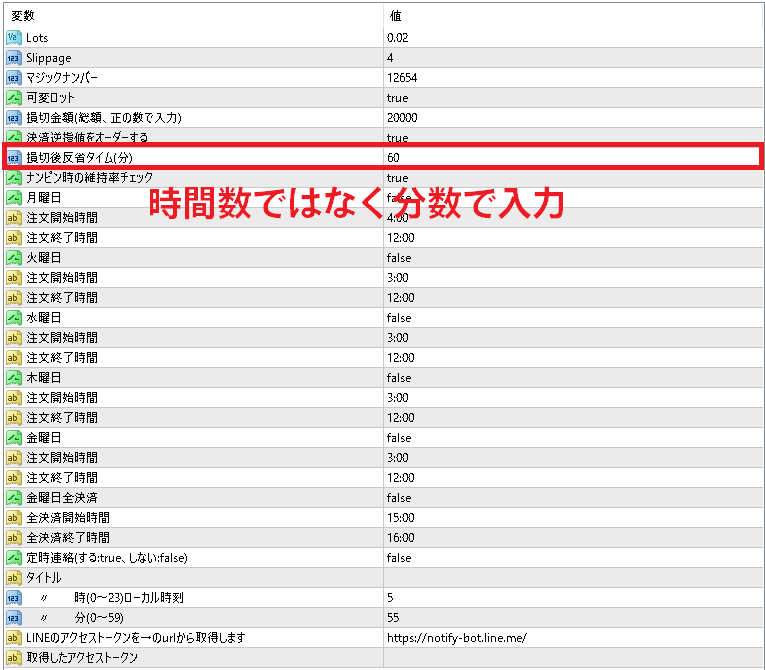Click the 可変ロット boolean icon
This screenshot has height=670, width=765.
(14, 98)
